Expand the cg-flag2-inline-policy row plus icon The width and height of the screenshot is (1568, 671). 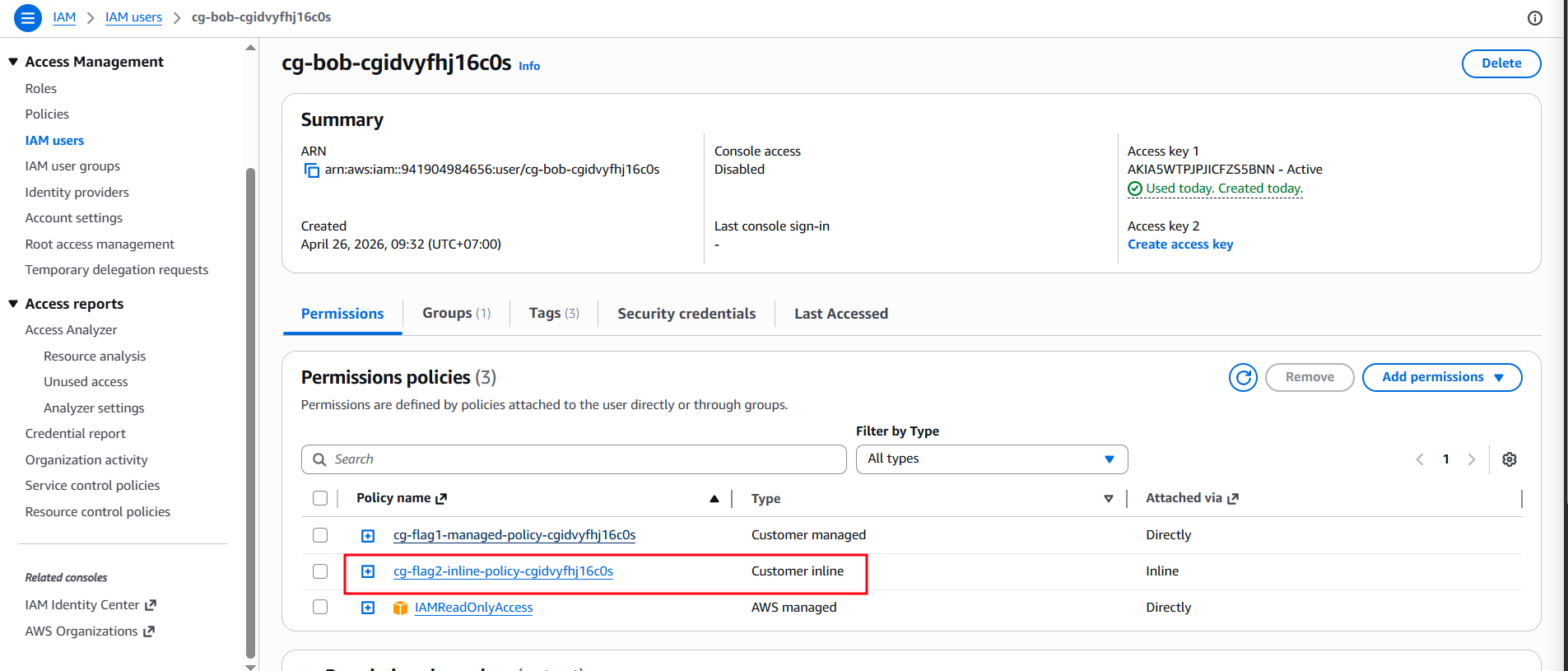click(368, 571)
